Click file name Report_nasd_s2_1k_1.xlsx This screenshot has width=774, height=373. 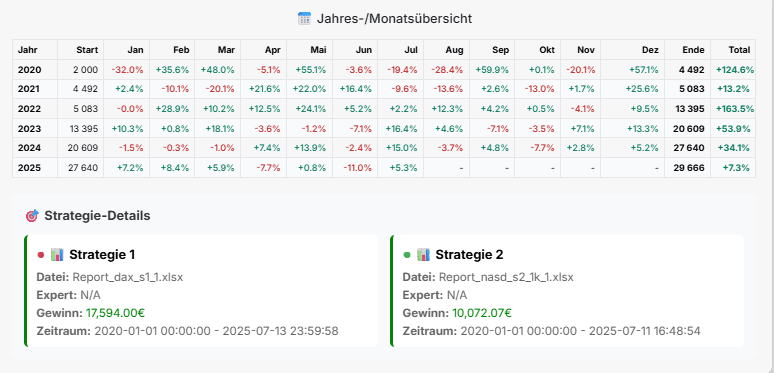[506, 277]
